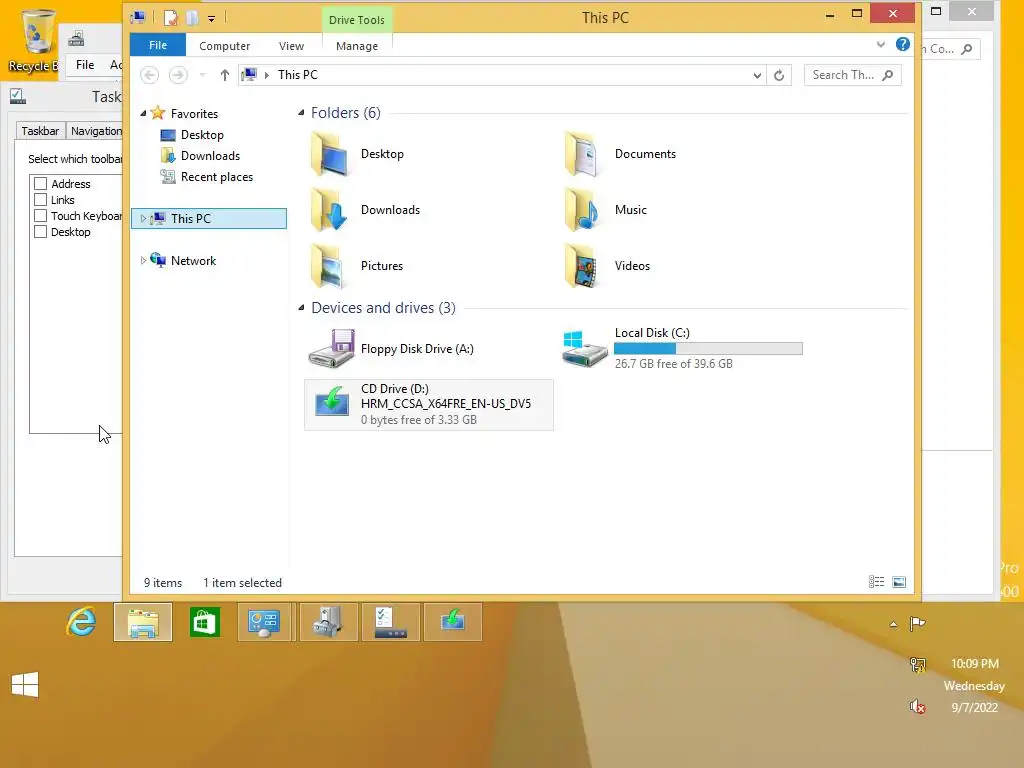Open the Manage ribbon tab
The image size is (1024, 768).
click(357, 46)
